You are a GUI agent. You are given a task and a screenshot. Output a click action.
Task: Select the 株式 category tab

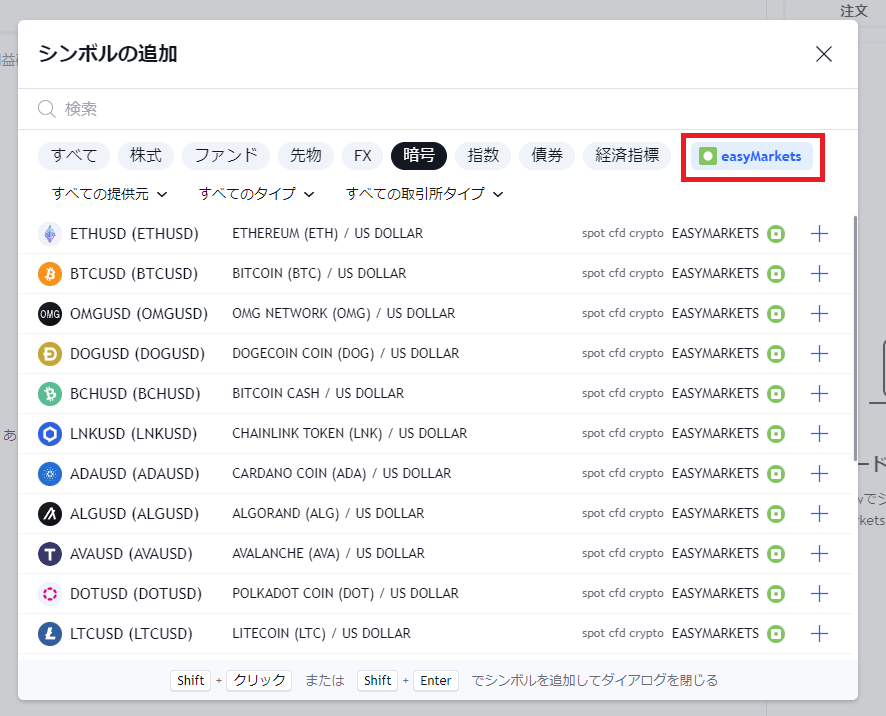coord(146,155)
